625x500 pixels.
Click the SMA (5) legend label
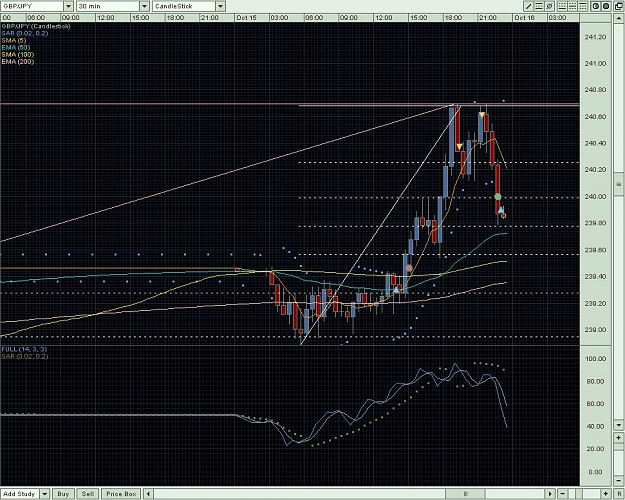[x=14, y=41]
